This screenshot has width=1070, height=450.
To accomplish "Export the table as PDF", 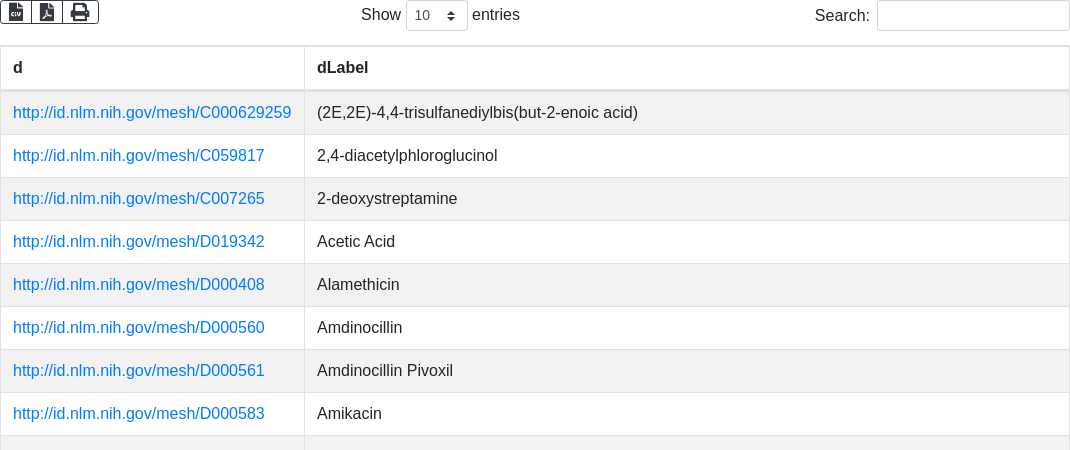I will click(x=47, y=12).
